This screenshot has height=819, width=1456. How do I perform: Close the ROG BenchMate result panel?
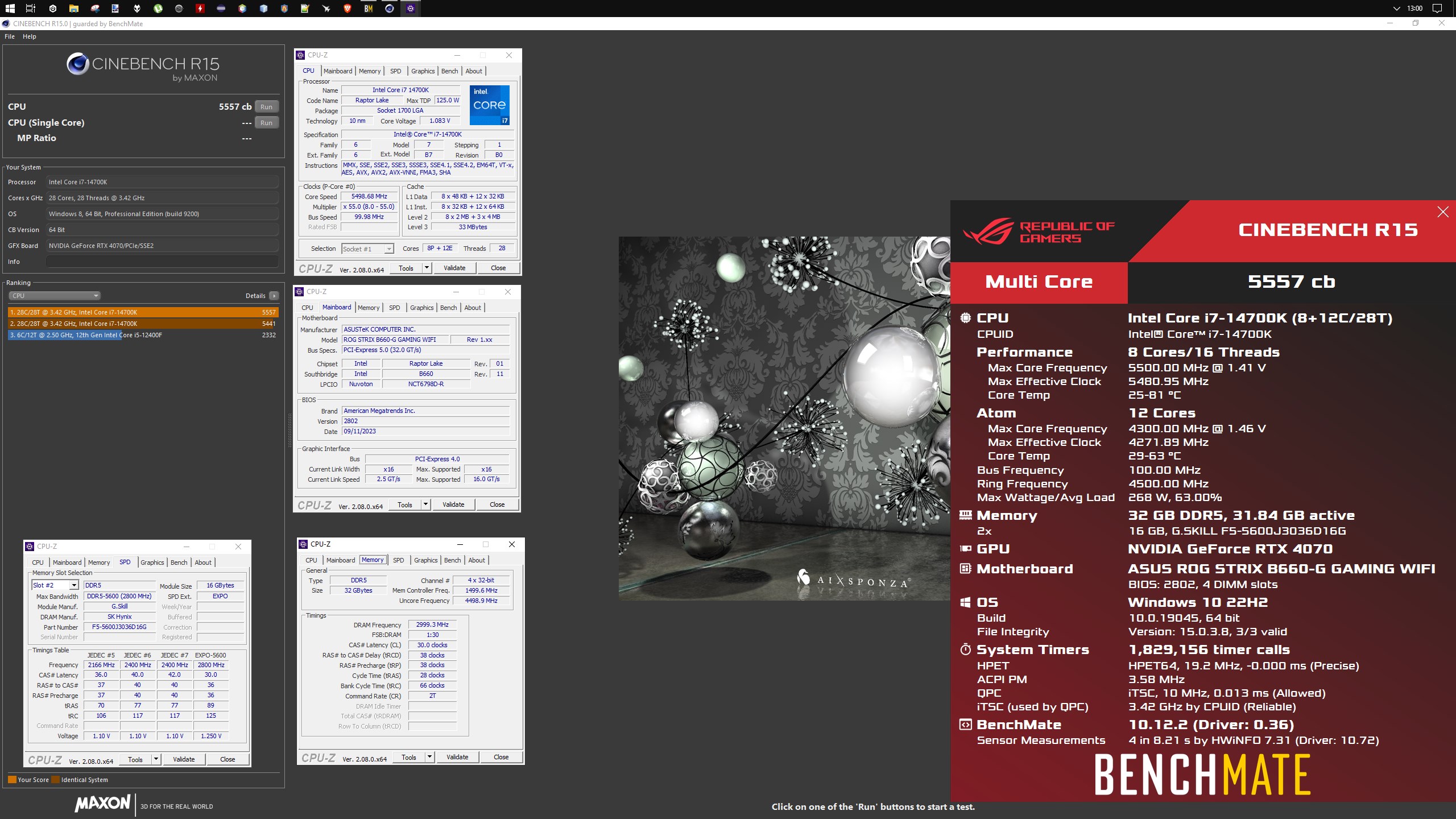click(x=1443, y=212)
